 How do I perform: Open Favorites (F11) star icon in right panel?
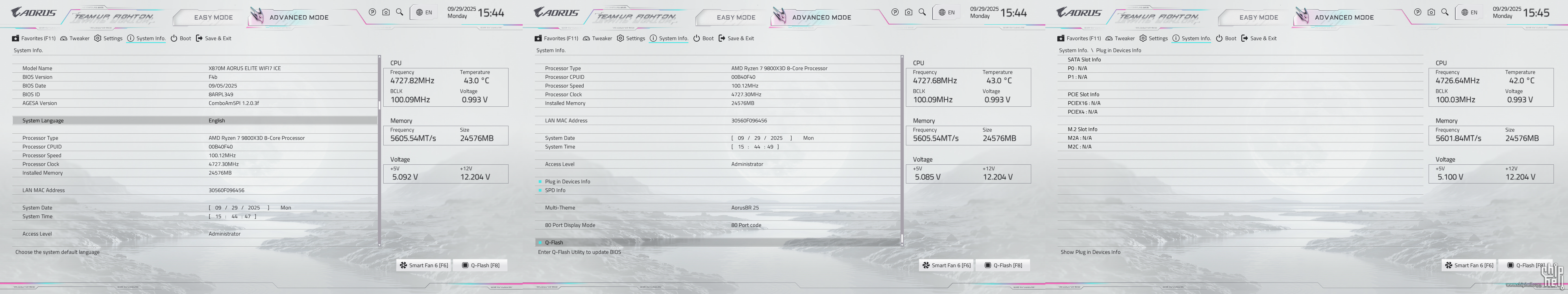pyautogui.click(x=1061, y=38)
